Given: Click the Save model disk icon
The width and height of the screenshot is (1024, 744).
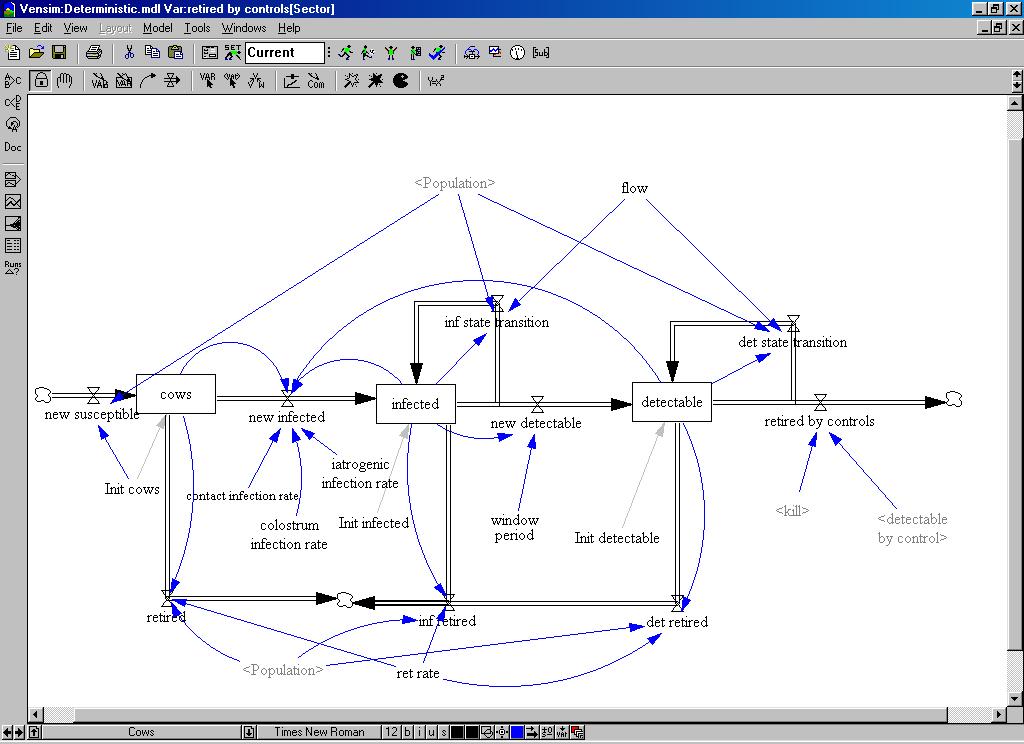Looking at the screenshot, I should click(x=59, y=53).
